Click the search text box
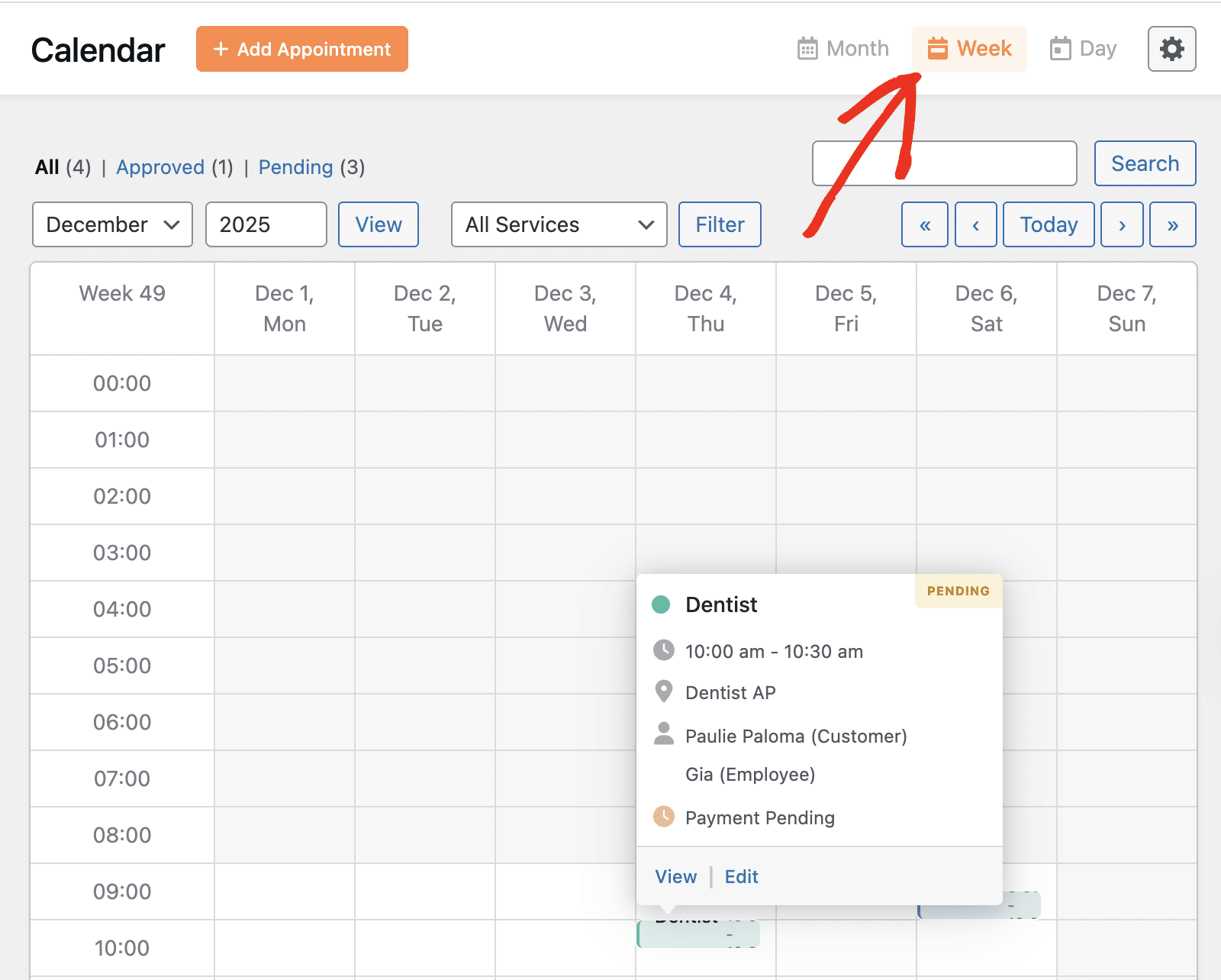This screenshot has height=980, width=1221. [944, 163]
